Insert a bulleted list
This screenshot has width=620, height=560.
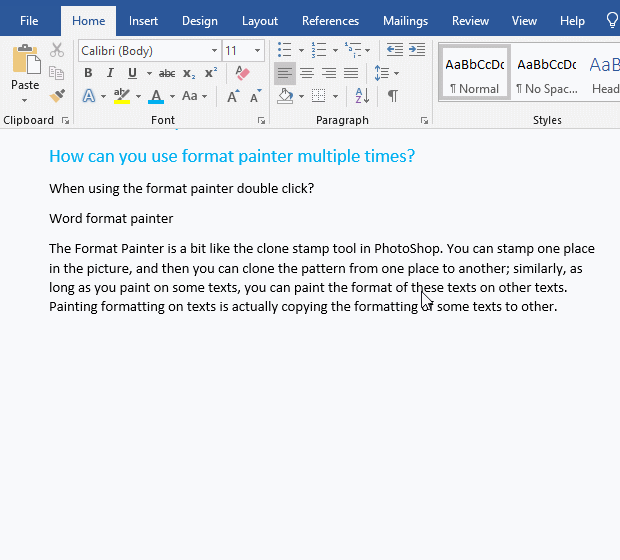[284, 50]
